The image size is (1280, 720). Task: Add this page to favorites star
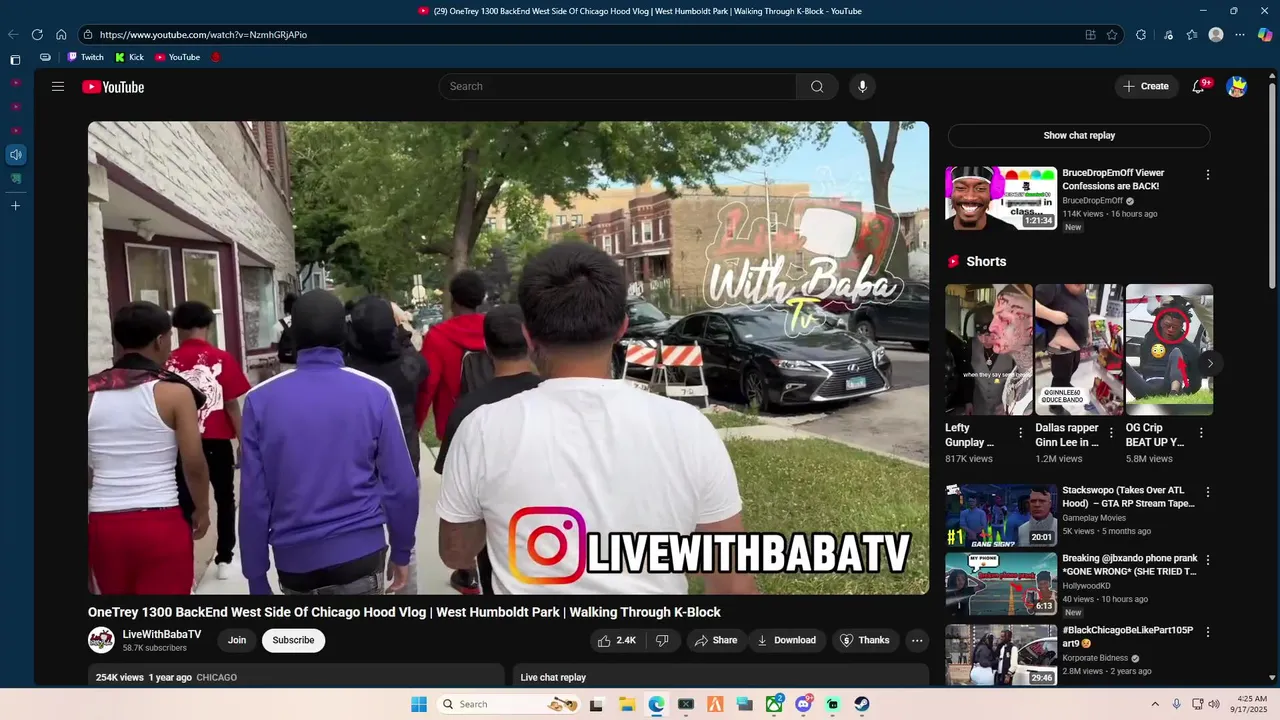[x=1112, y=35]
